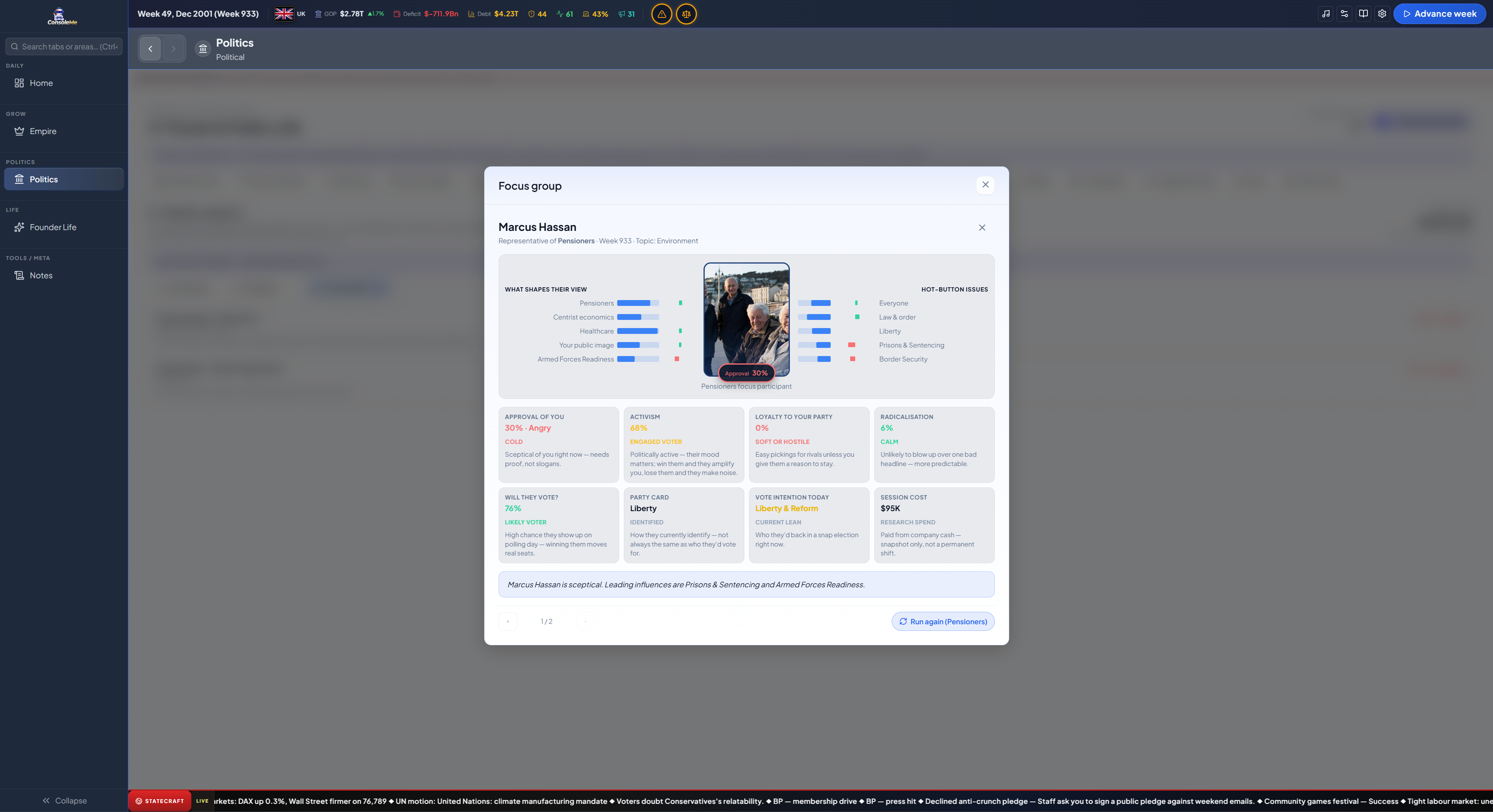1493x812 pixels.
Task: Click the Advance week button
Action: pos(1440,14)
